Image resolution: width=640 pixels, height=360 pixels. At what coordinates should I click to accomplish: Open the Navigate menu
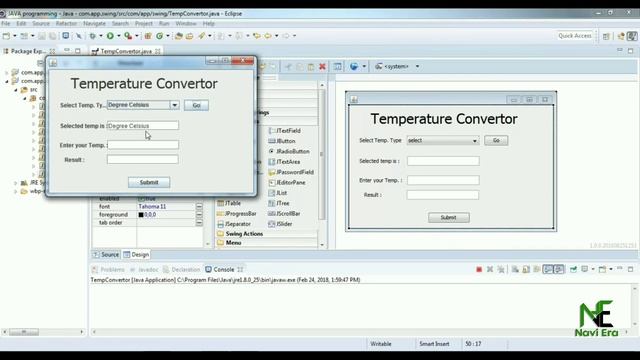[94, 24]
